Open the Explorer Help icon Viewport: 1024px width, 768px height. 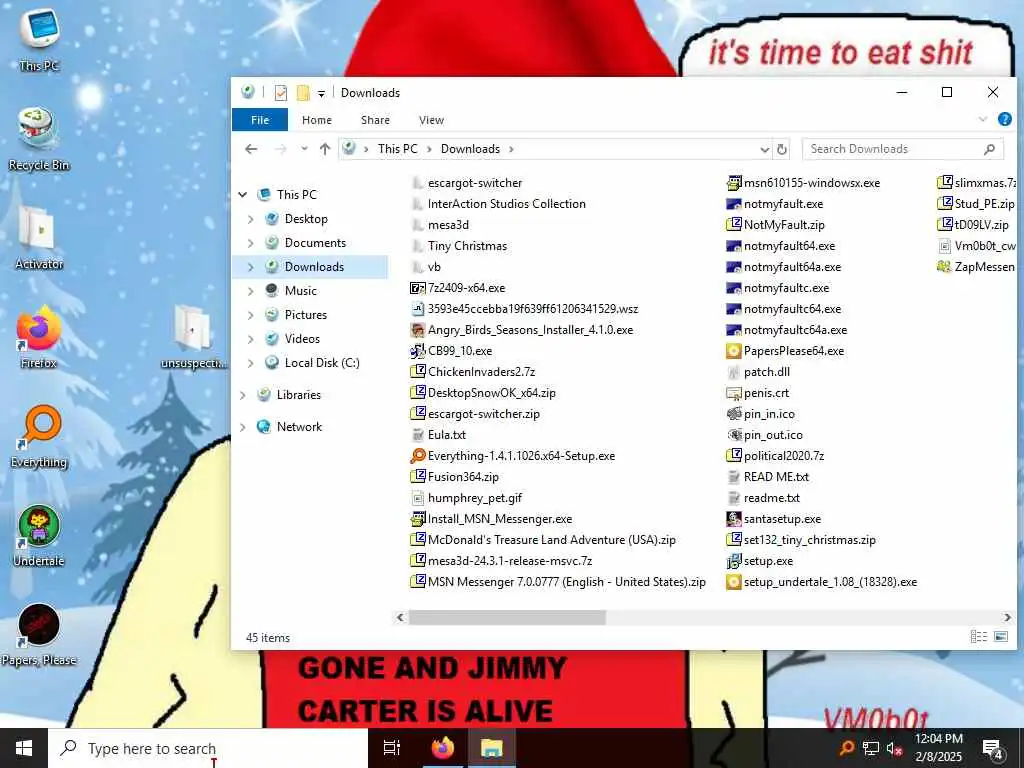1004,120
